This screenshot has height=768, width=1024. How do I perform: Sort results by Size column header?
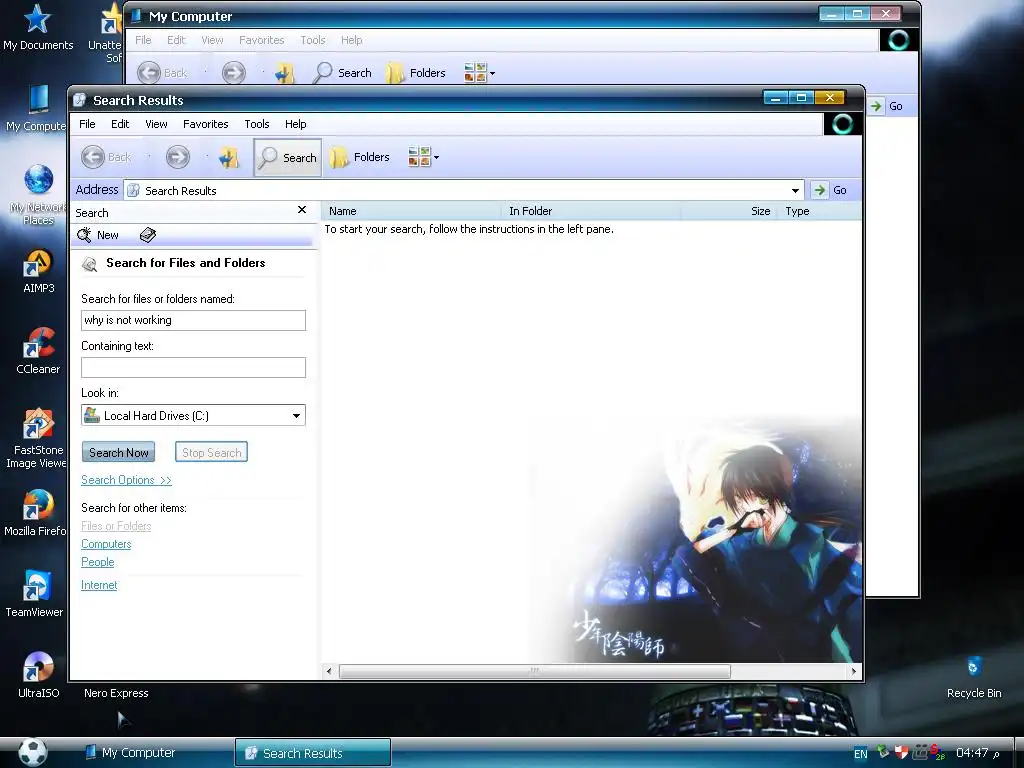tap(729, 211)
